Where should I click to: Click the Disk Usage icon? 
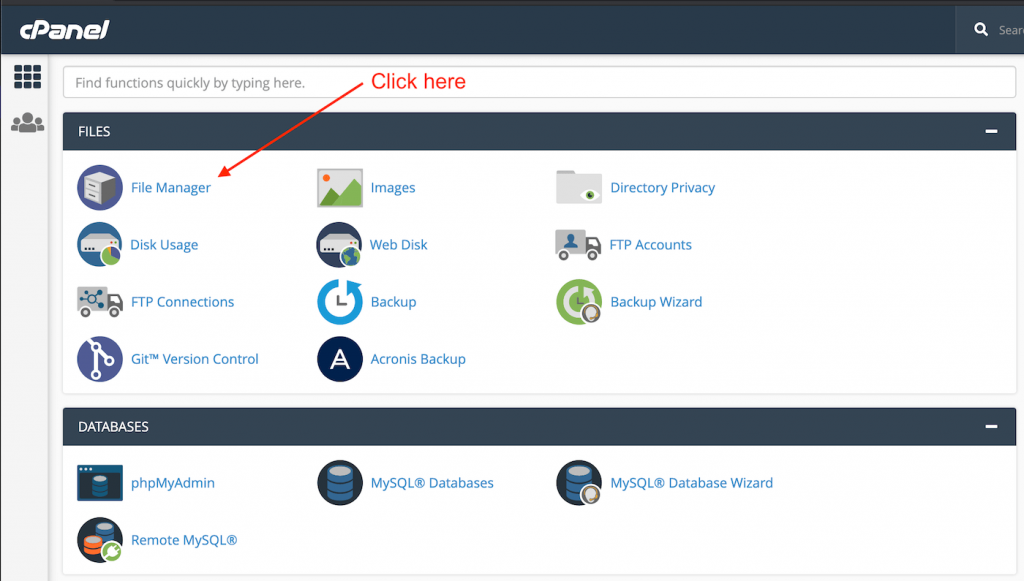99,245
